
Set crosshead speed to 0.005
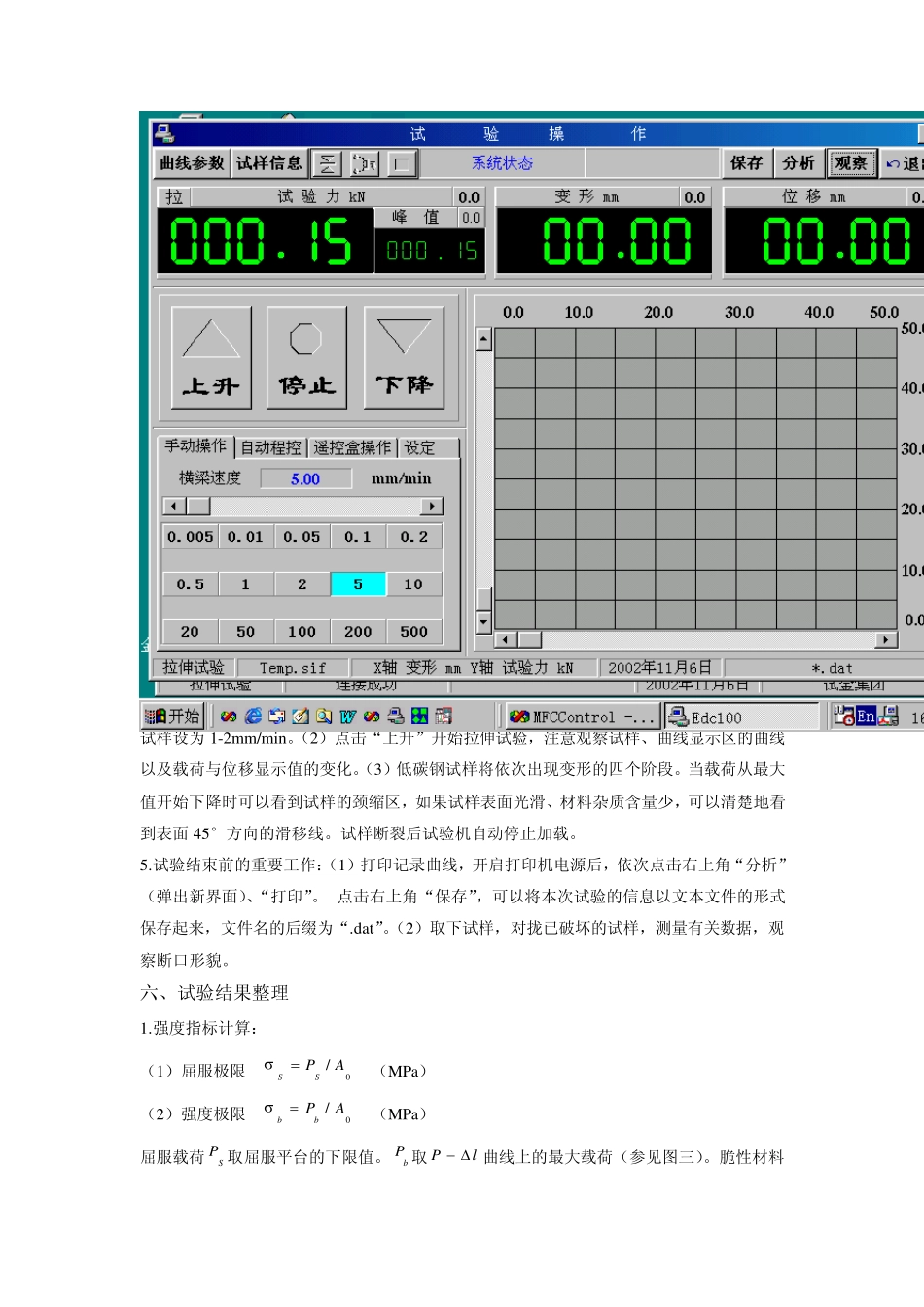click(x=191, y=537)
